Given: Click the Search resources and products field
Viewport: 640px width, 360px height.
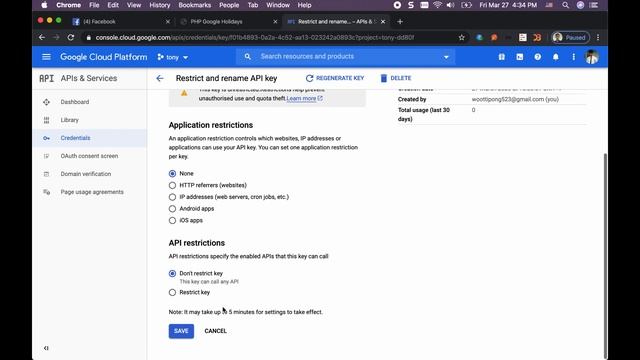Looking at the screenshot, I should 345,57.
